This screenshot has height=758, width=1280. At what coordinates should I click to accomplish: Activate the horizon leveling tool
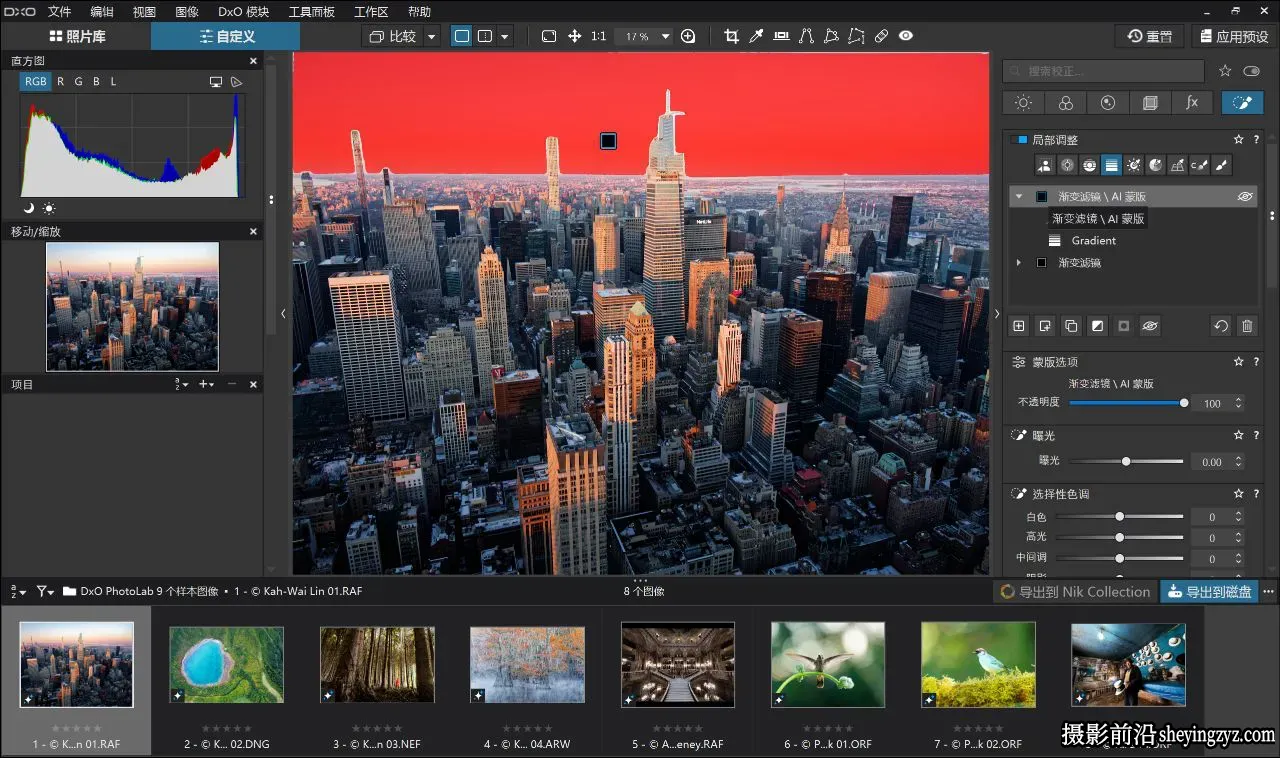coord(781,36)
